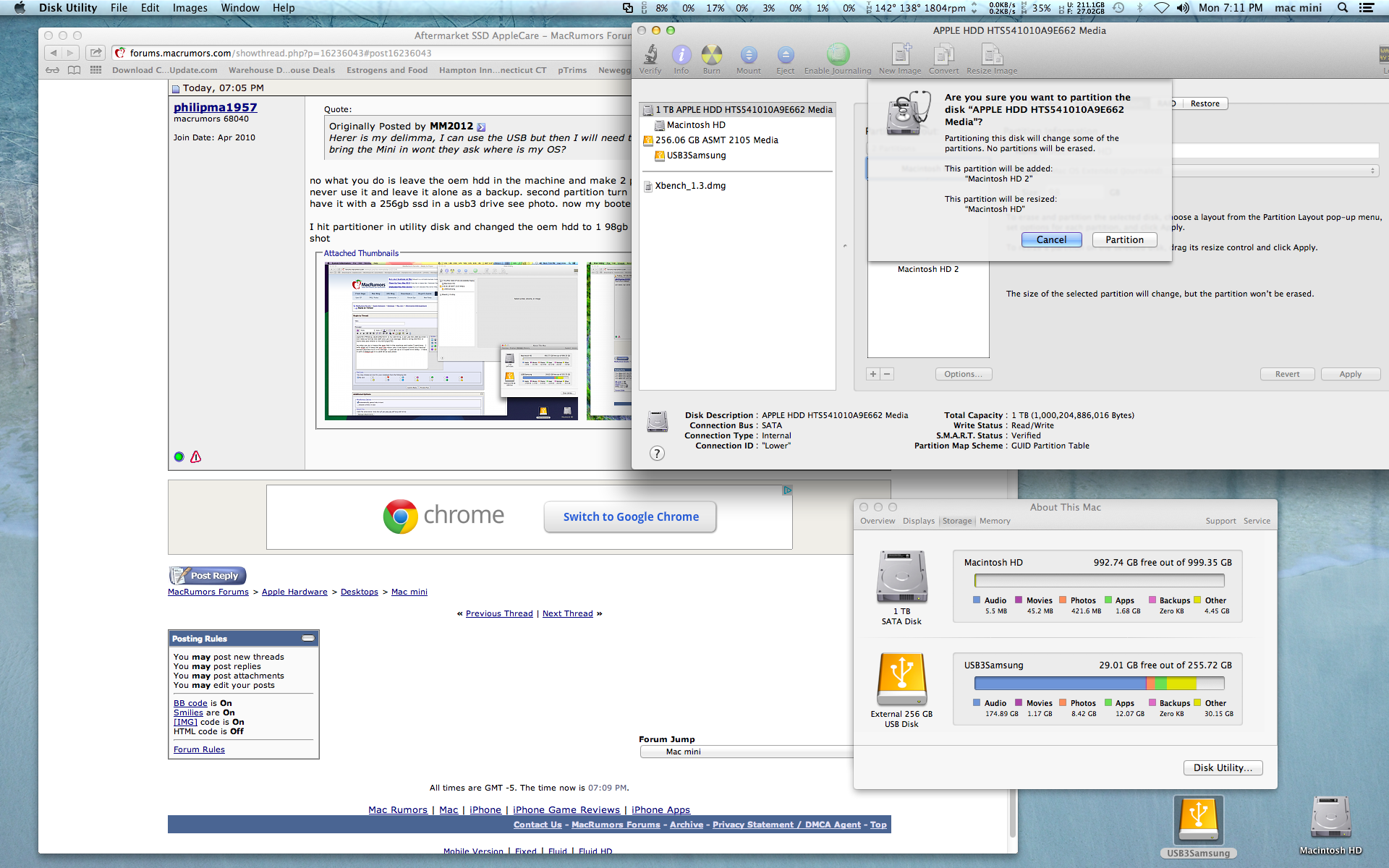
Task: Click the Resize Image toolbar icon
Action: click(992, 59)
